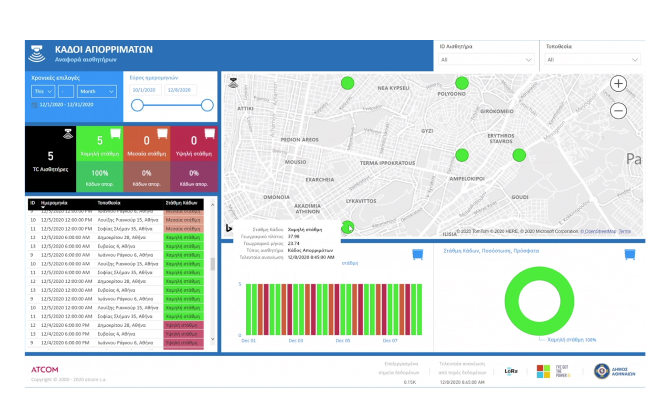
Task: Click the red Υψηλή στάθμη card showing 0
Action: 194,144
